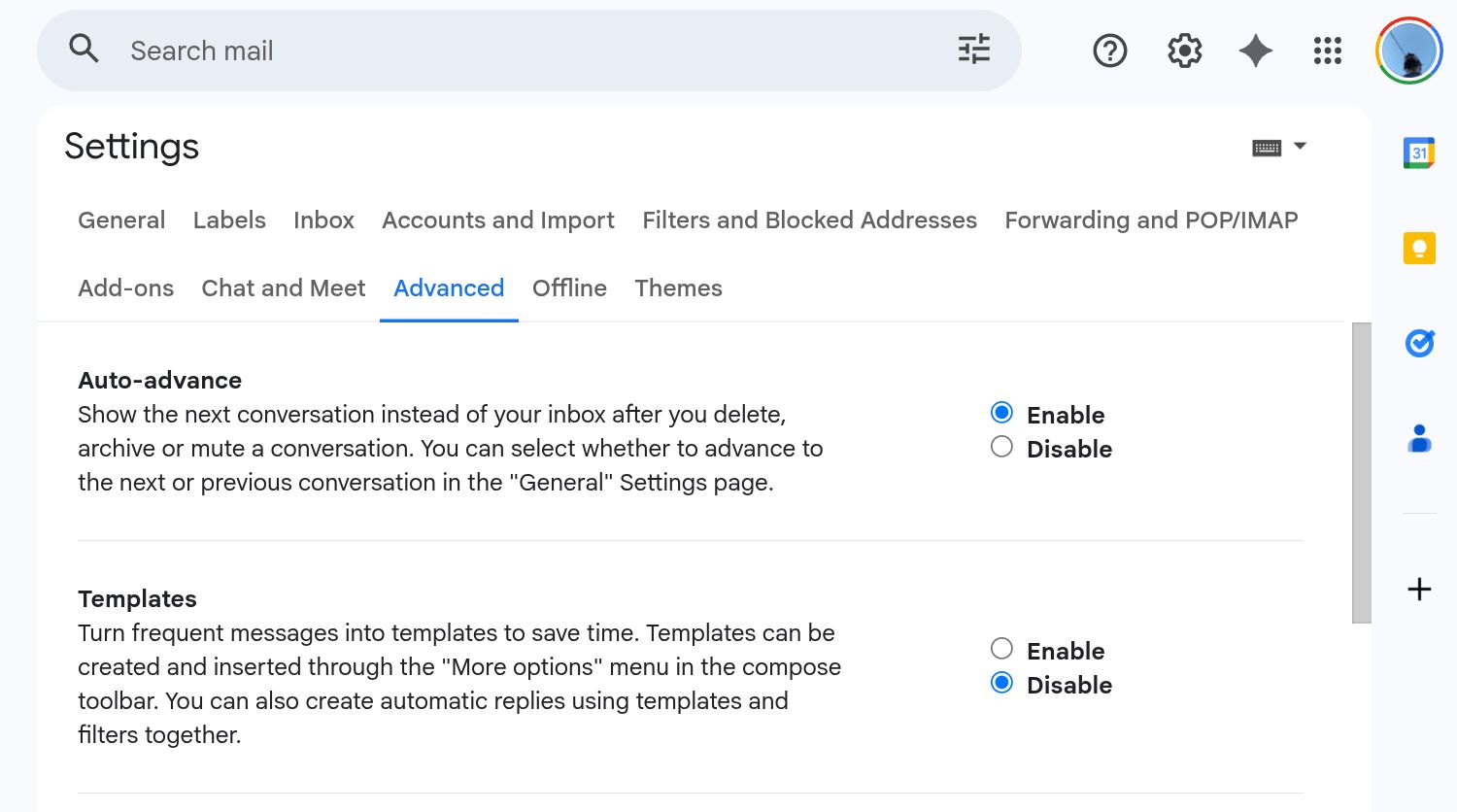The image size is (1457, 812).
Task: Open Google Contacts side panel
Action: click(1419, 438)
